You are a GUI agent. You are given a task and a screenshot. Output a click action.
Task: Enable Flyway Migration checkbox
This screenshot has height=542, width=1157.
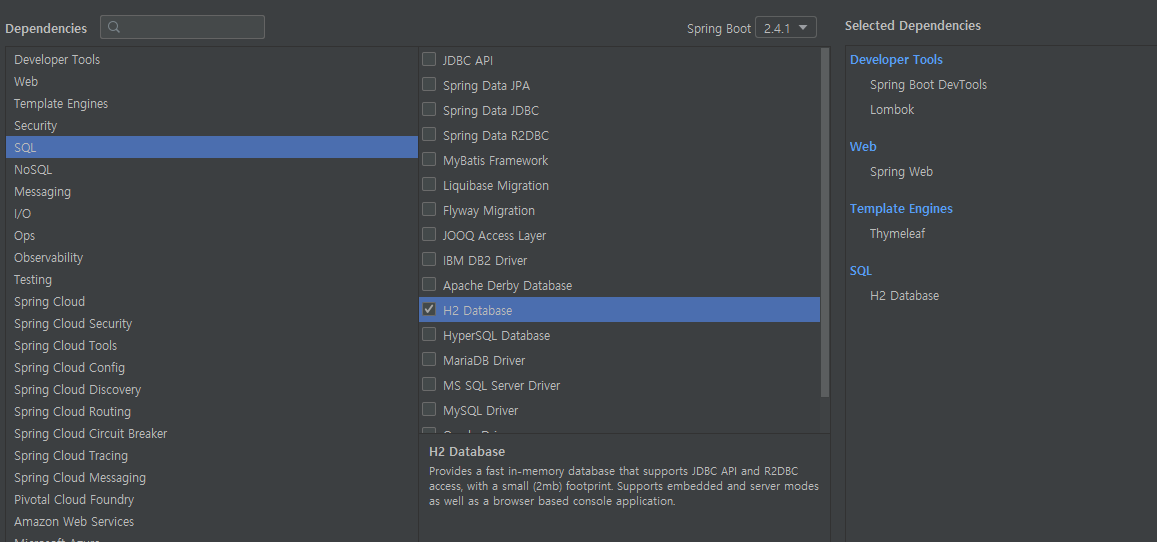point(429,209)
